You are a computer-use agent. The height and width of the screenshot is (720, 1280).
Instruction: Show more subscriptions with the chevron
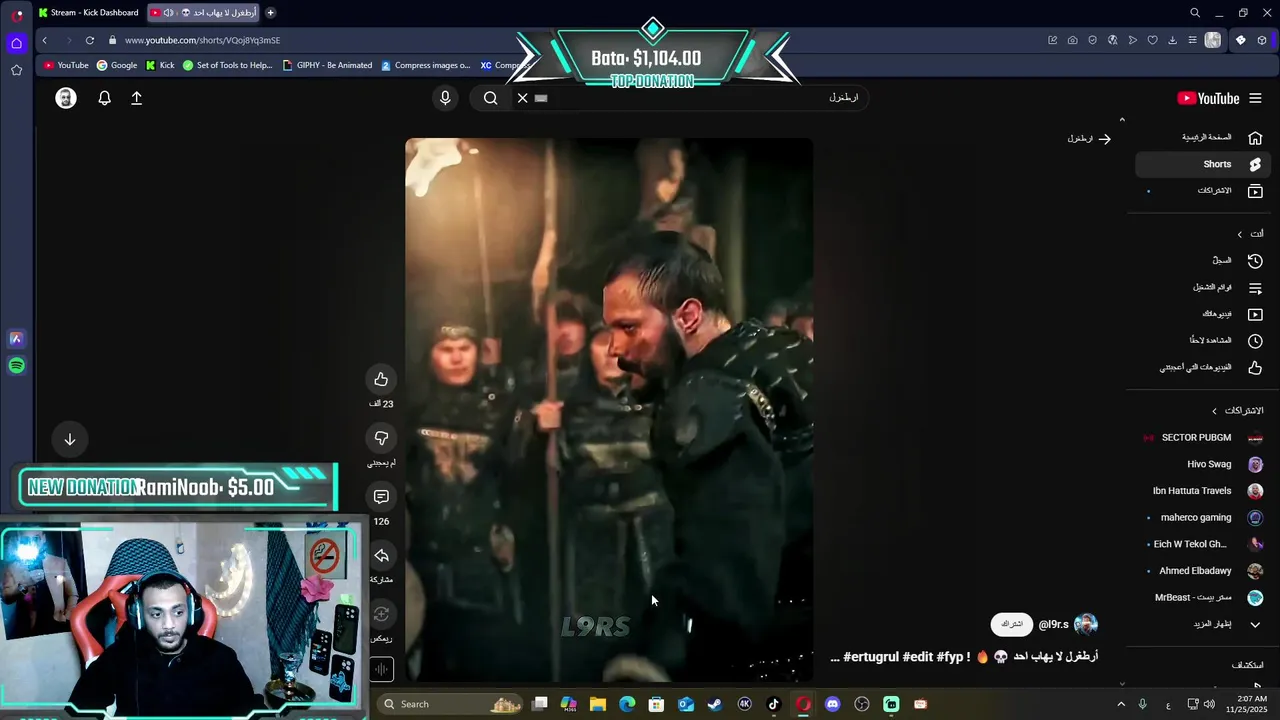click(1255, 624)
